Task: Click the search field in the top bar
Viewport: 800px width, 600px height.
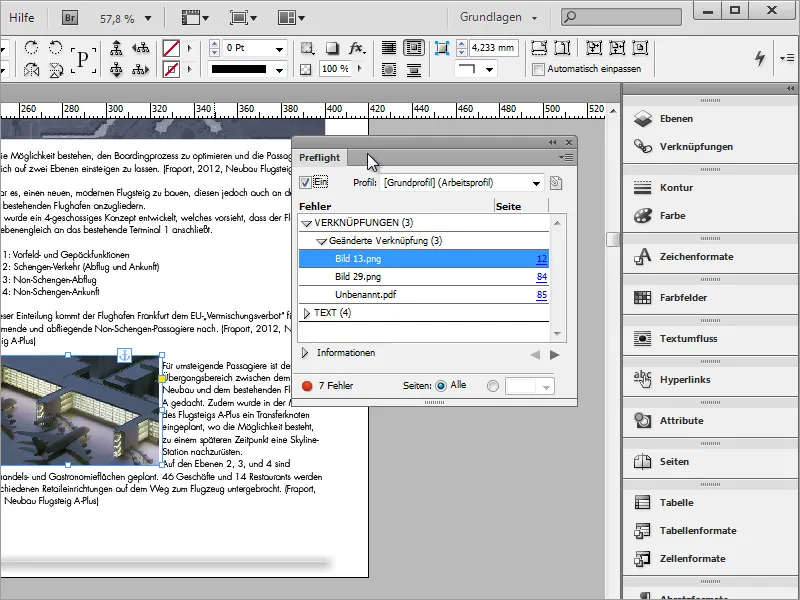Action: click(x=621, y=17)
